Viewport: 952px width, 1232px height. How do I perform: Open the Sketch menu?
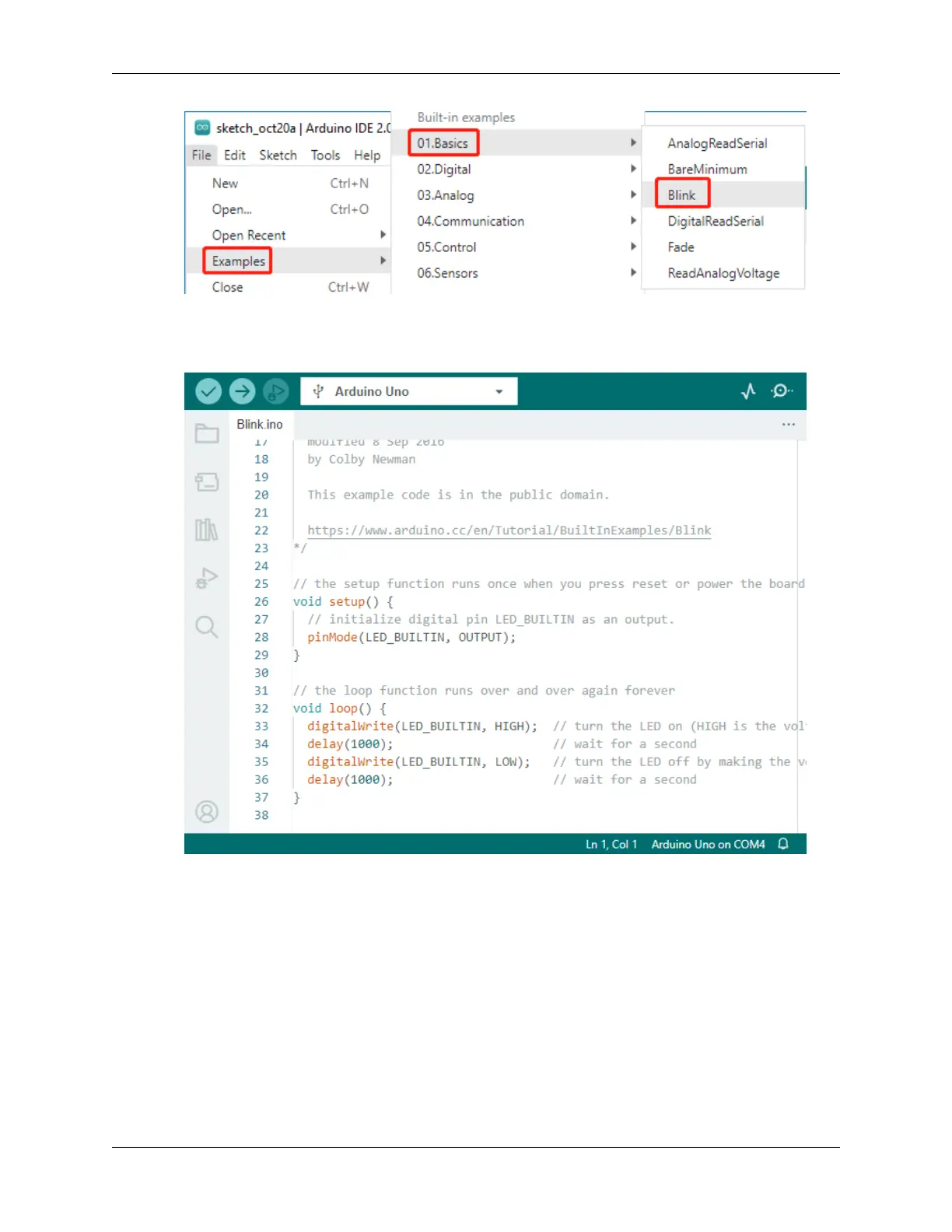click(x=278, y=155)
